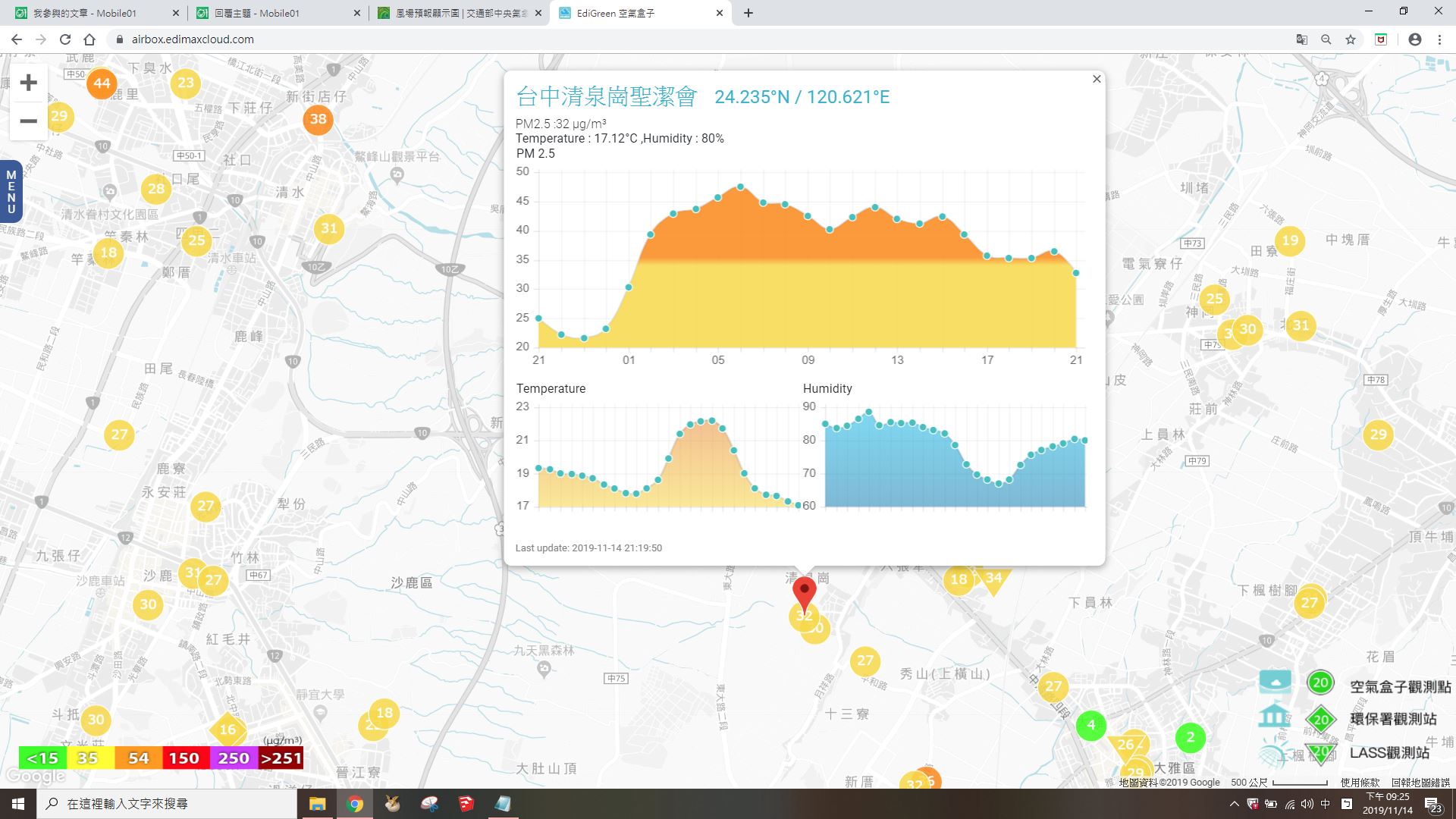This screenshot has width=1456, height=819.
Task: Click the coordinates 24.235°N / 120.621°E
Action: pyautogui.click(x=802, y=97)
